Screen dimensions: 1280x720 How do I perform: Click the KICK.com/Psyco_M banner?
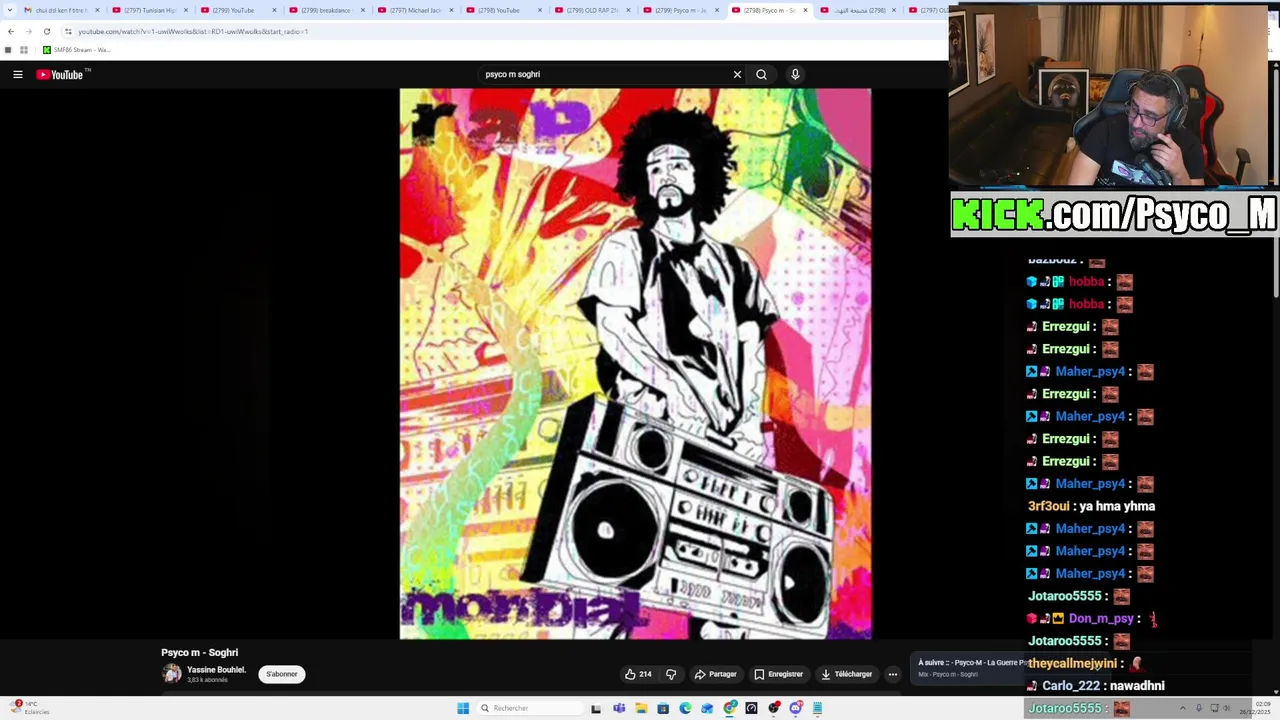[1113, 214]
